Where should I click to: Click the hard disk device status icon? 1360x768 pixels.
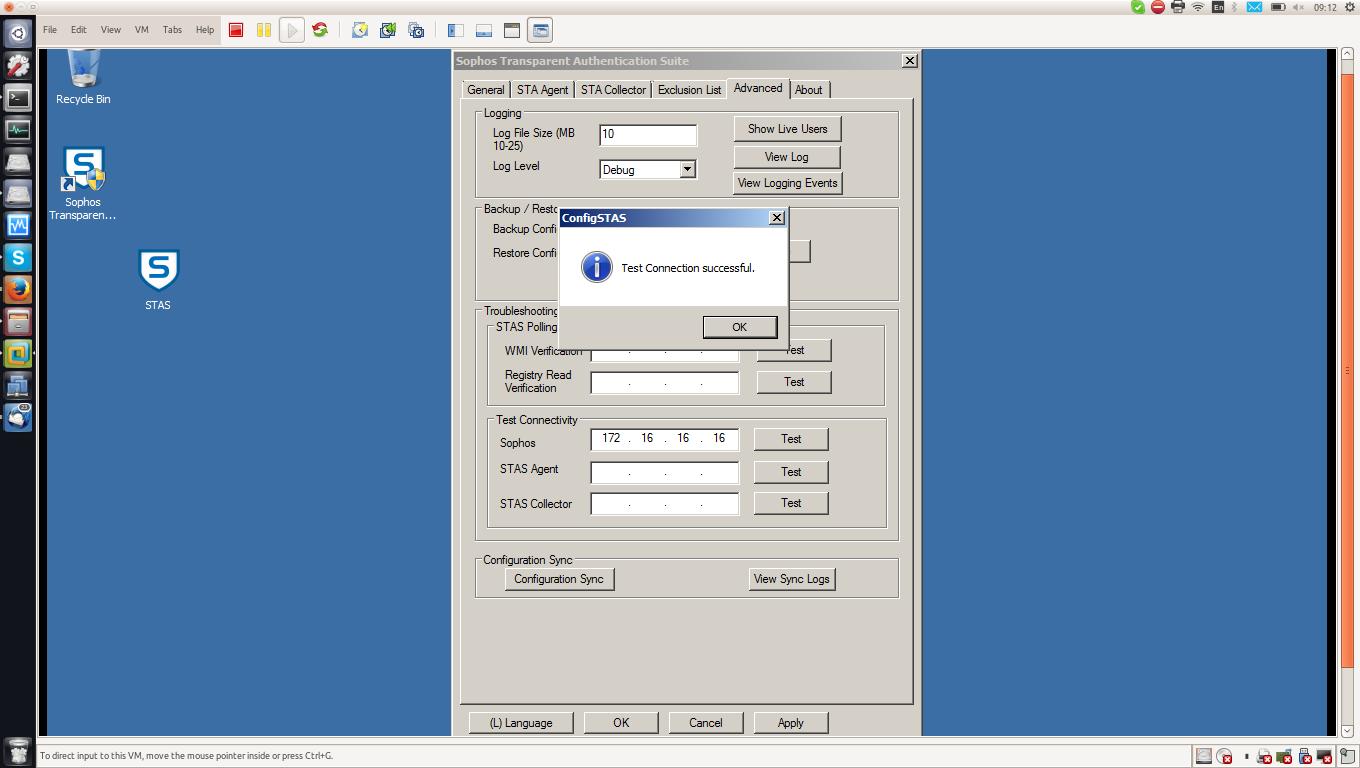click(1204, 756)
